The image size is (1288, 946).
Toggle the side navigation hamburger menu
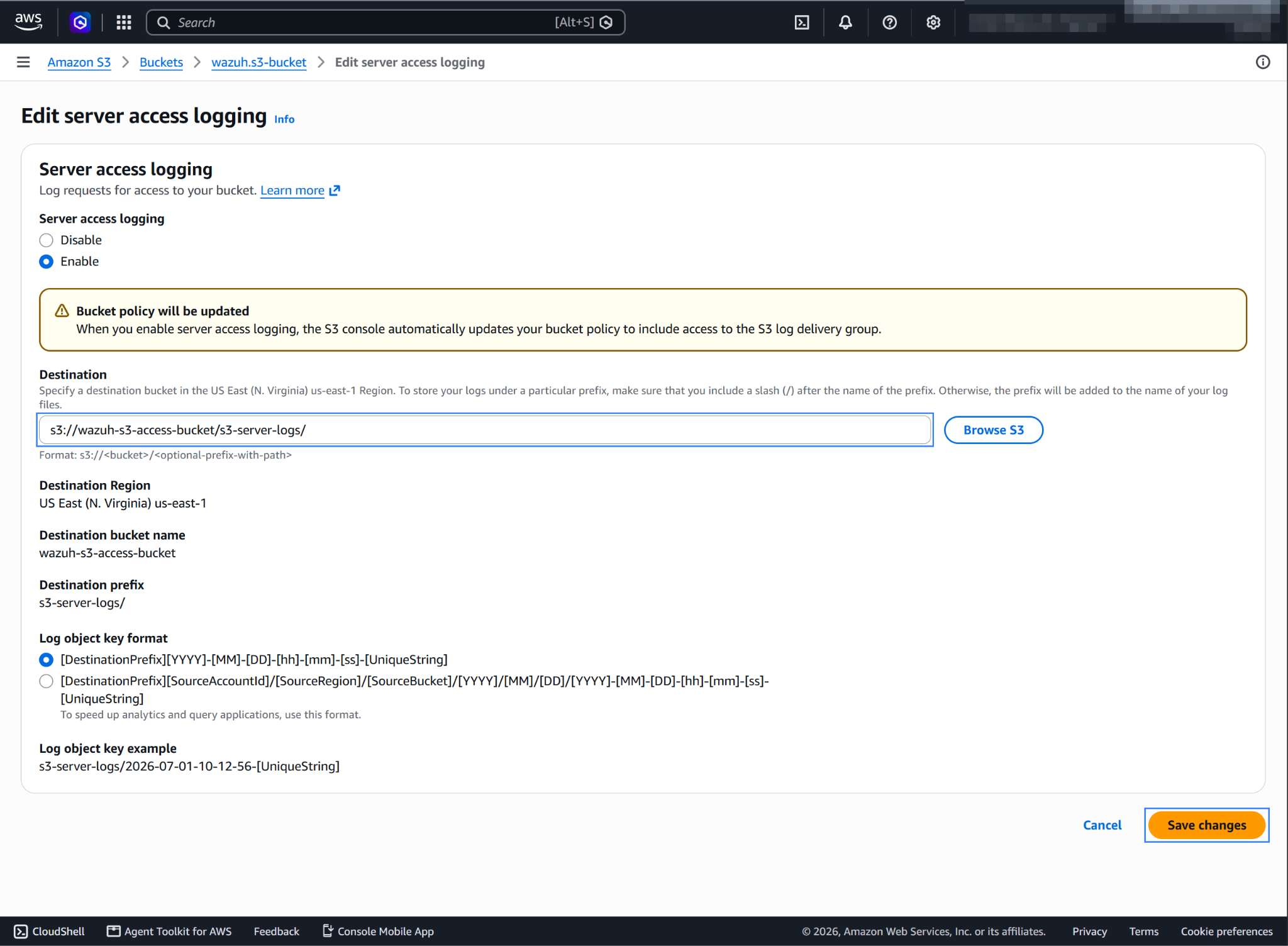(23, 62)
